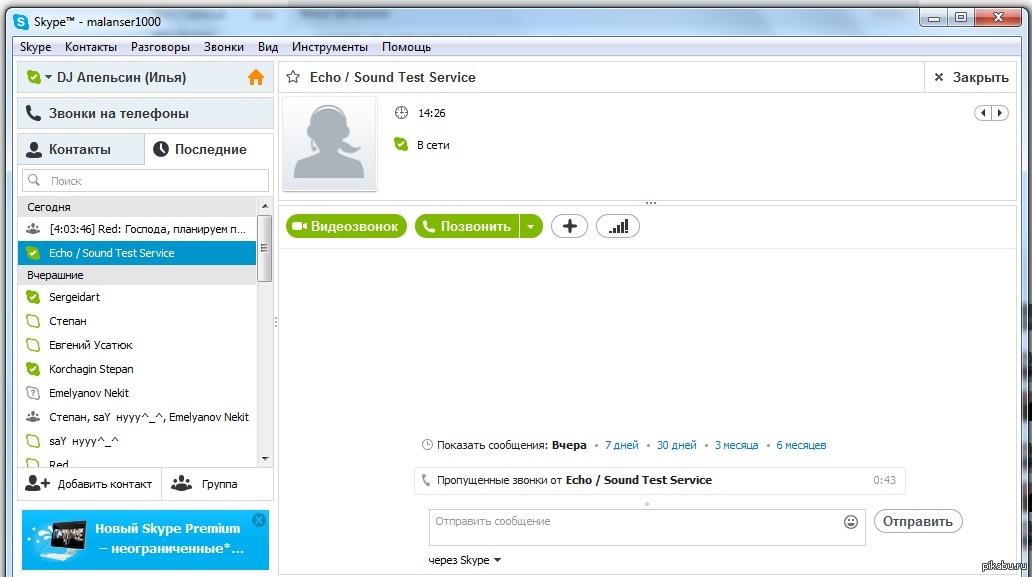This screenshot has height=577, width=1032.
Task: Select contact saY нууу^_^
Action: coord(137,441)
